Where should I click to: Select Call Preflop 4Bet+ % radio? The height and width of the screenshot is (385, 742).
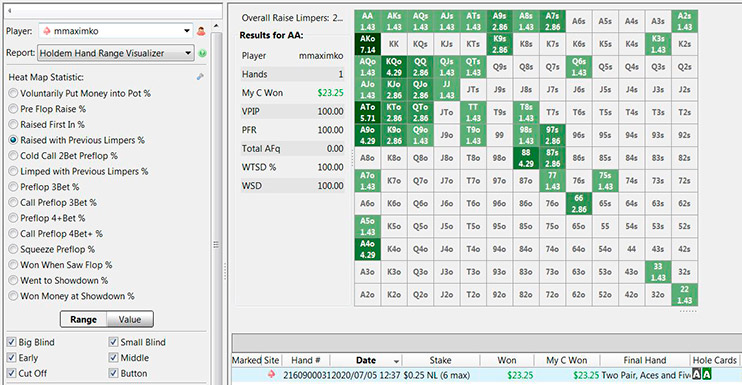[13, 234]
